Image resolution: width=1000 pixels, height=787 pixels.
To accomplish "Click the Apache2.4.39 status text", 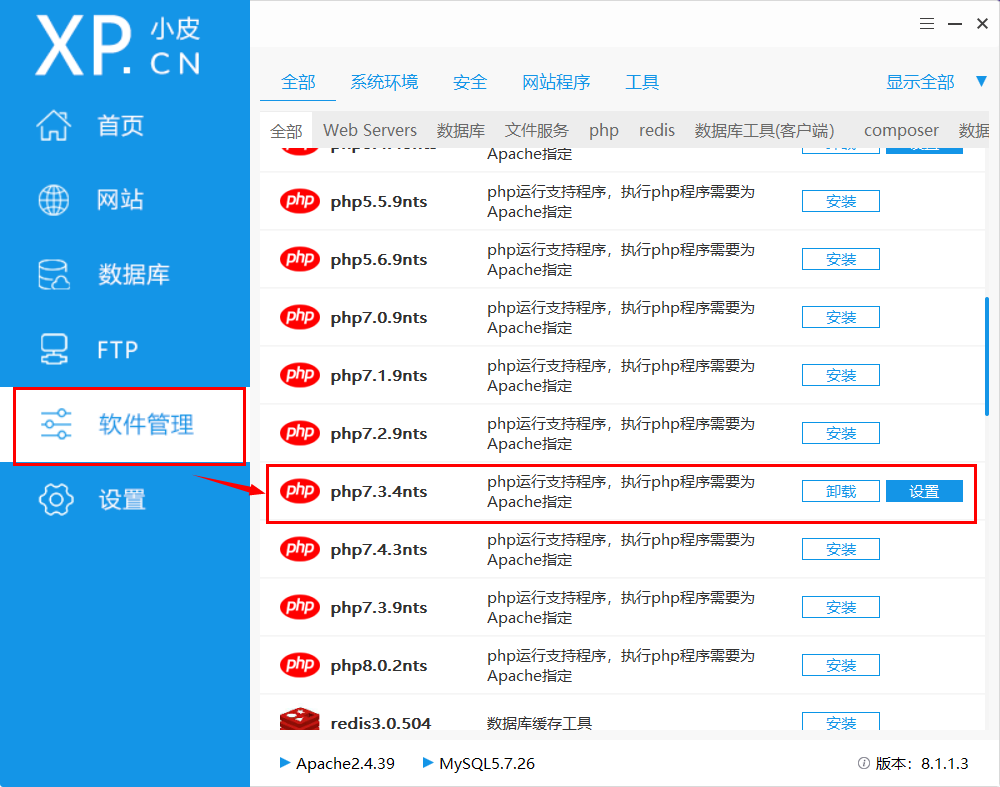I will click(345, 763).
